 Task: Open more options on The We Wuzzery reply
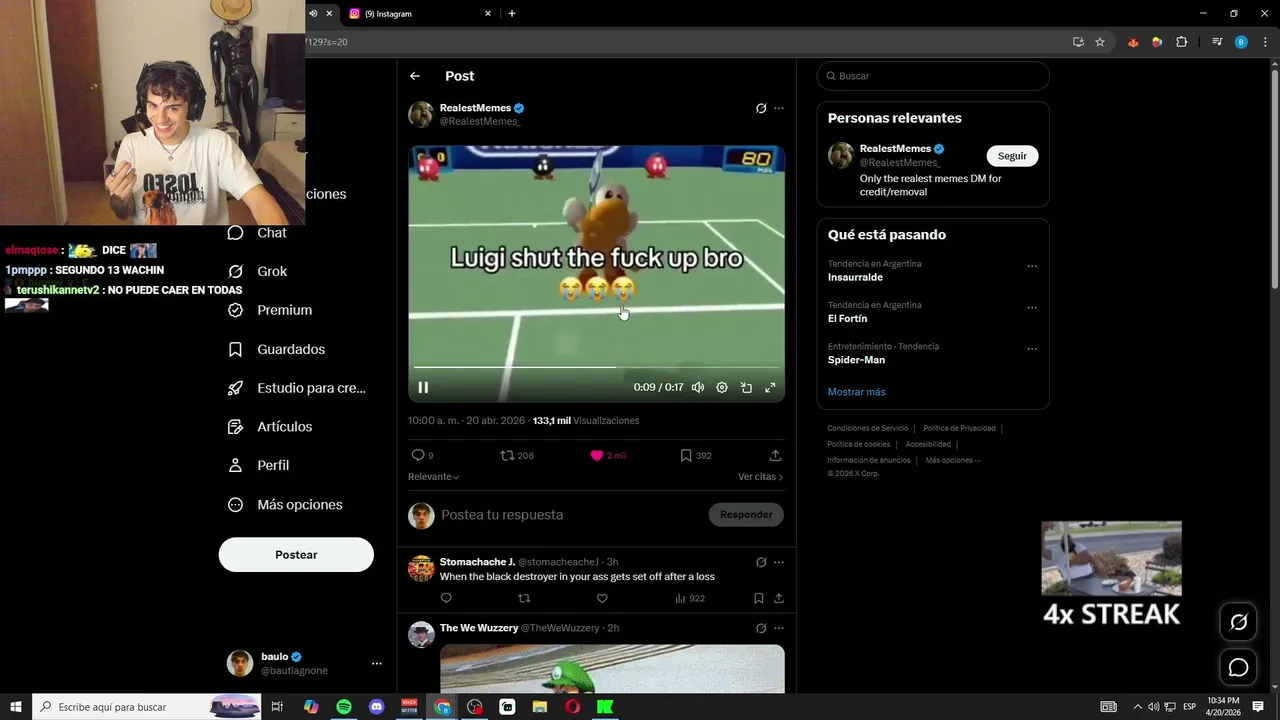[x=779, y=628]
